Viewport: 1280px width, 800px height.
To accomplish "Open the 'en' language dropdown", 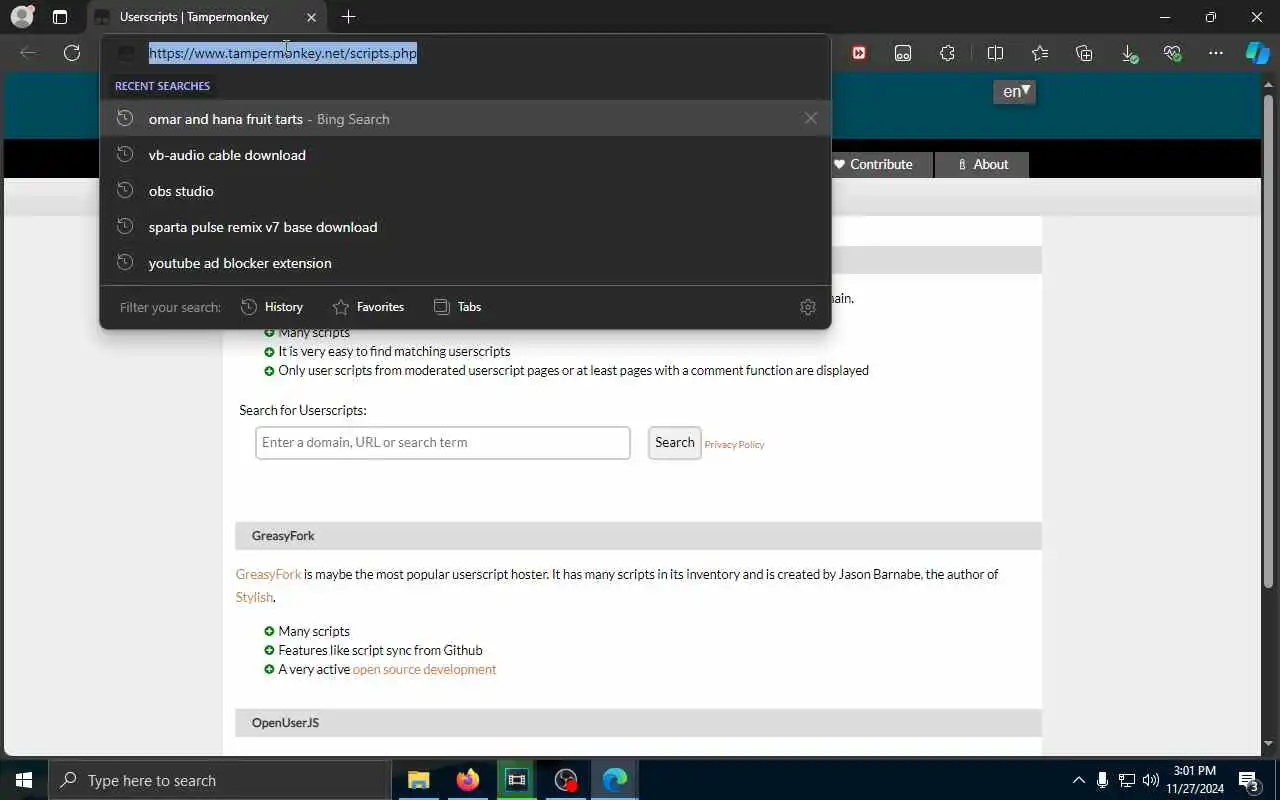I will click(x=1015, y=92).
